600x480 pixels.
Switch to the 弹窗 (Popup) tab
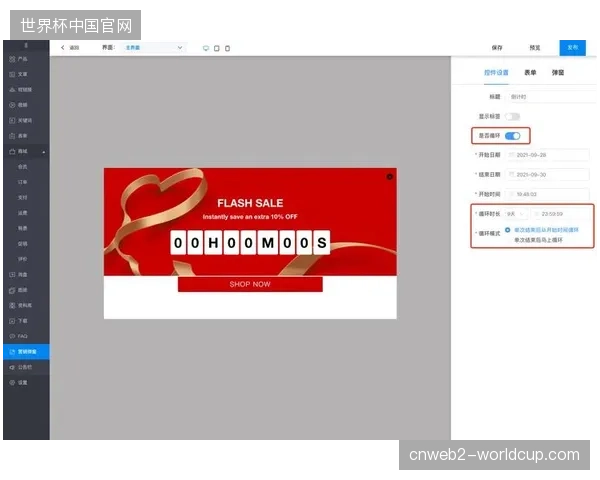tap(558, 72)
